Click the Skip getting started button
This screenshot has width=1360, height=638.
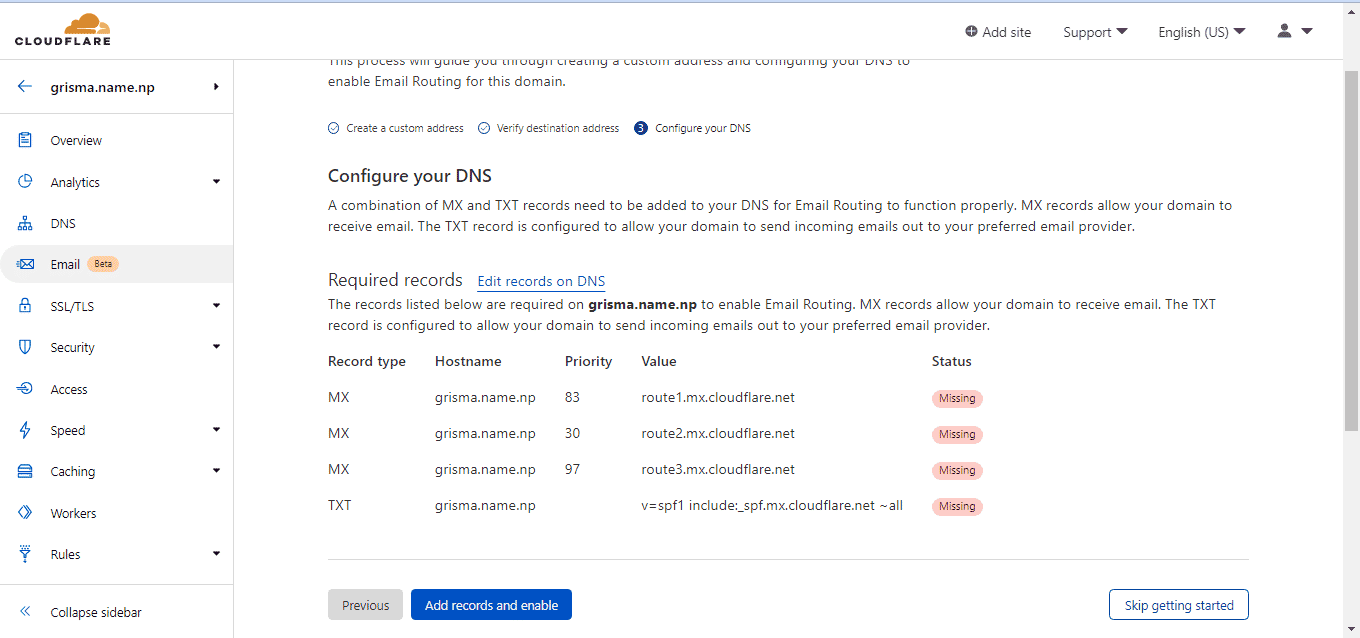(1179, 605)
